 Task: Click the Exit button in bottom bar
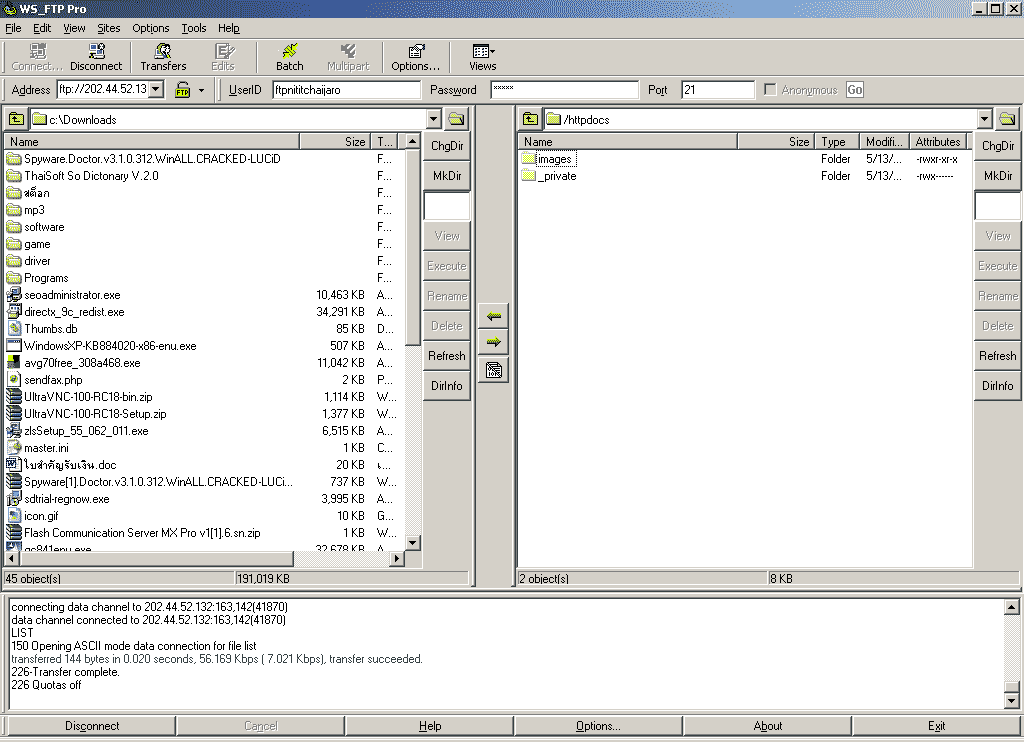tap(936, 726)
